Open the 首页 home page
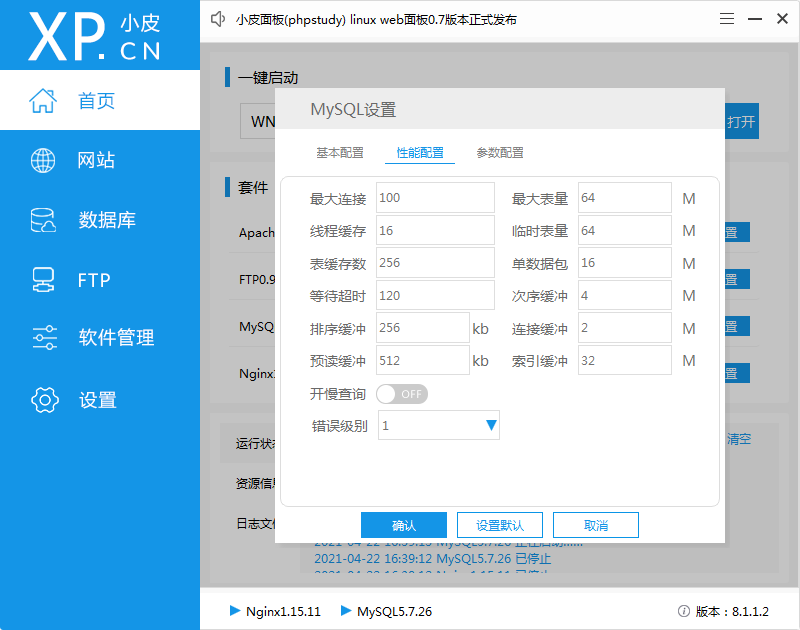The image size is (800, 630). coord(95,100)
